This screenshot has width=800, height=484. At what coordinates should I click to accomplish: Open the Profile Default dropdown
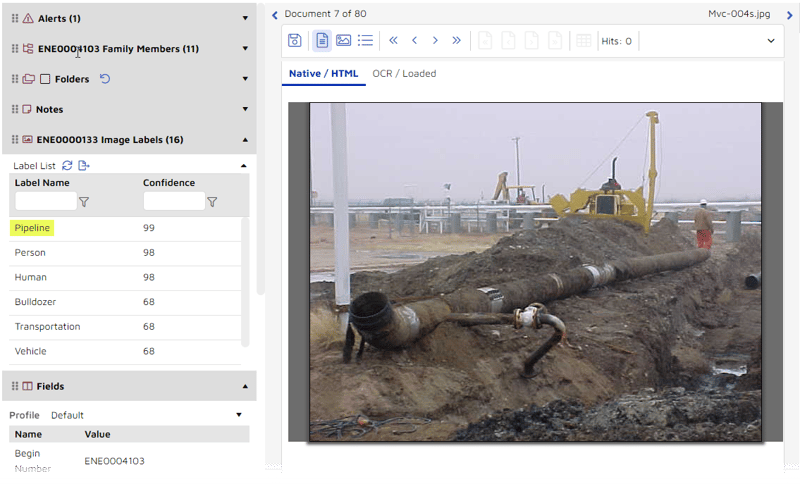click(x=239, y=415)
